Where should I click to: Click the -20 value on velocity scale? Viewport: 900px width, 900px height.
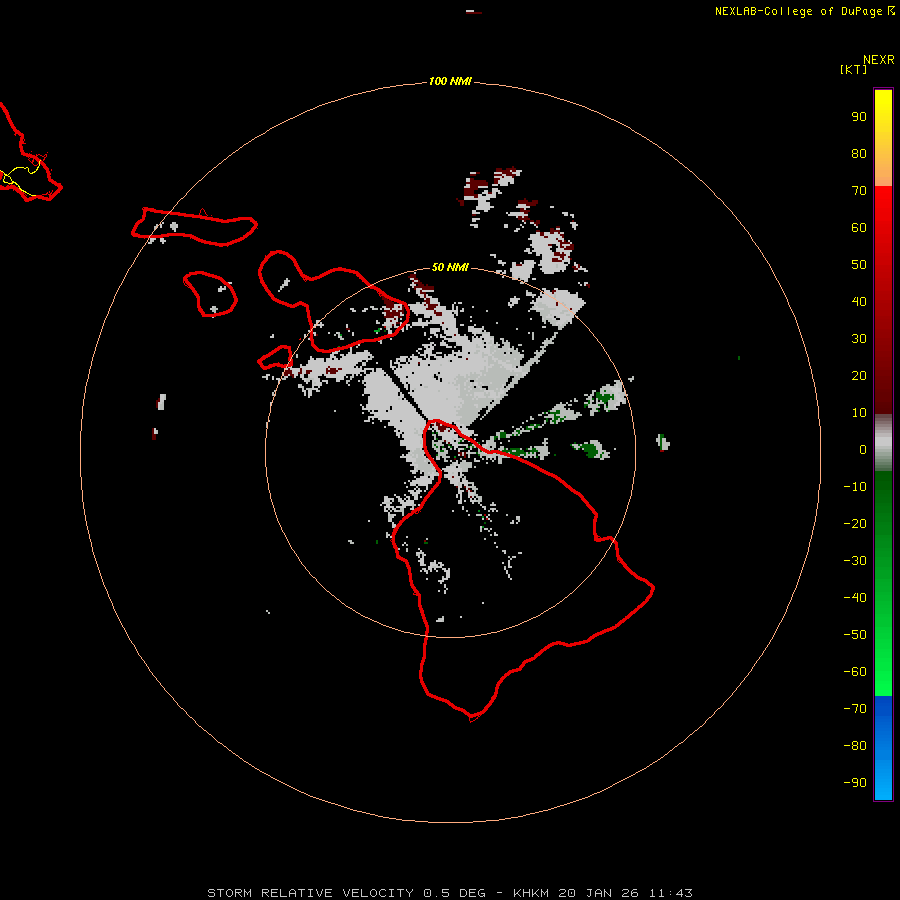(x=855, y=523)
